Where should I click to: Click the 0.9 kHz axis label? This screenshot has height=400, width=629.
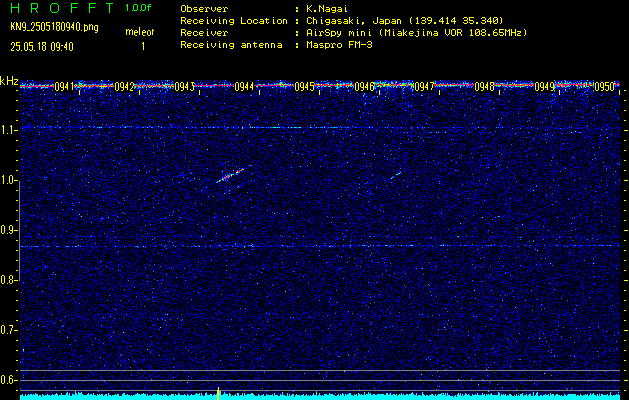[x=8, y=230]
